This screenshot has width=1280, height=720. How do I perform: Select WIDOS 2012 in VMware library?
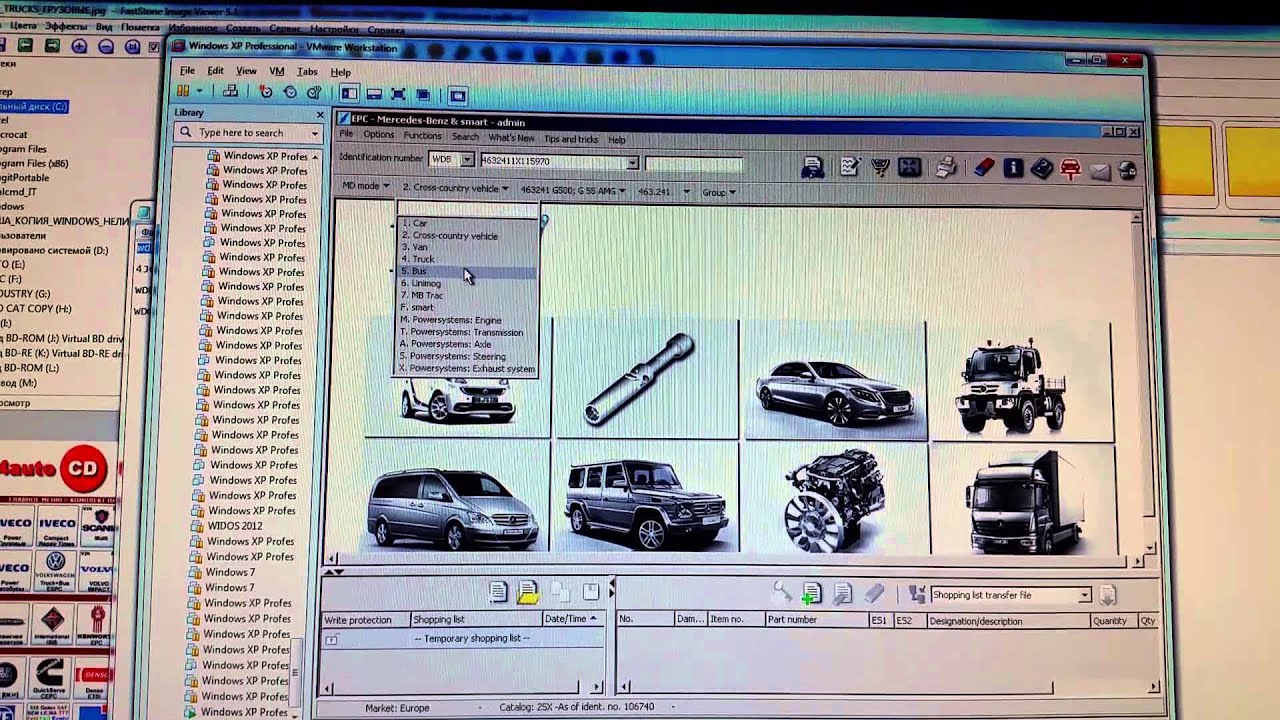click(235, 526)
